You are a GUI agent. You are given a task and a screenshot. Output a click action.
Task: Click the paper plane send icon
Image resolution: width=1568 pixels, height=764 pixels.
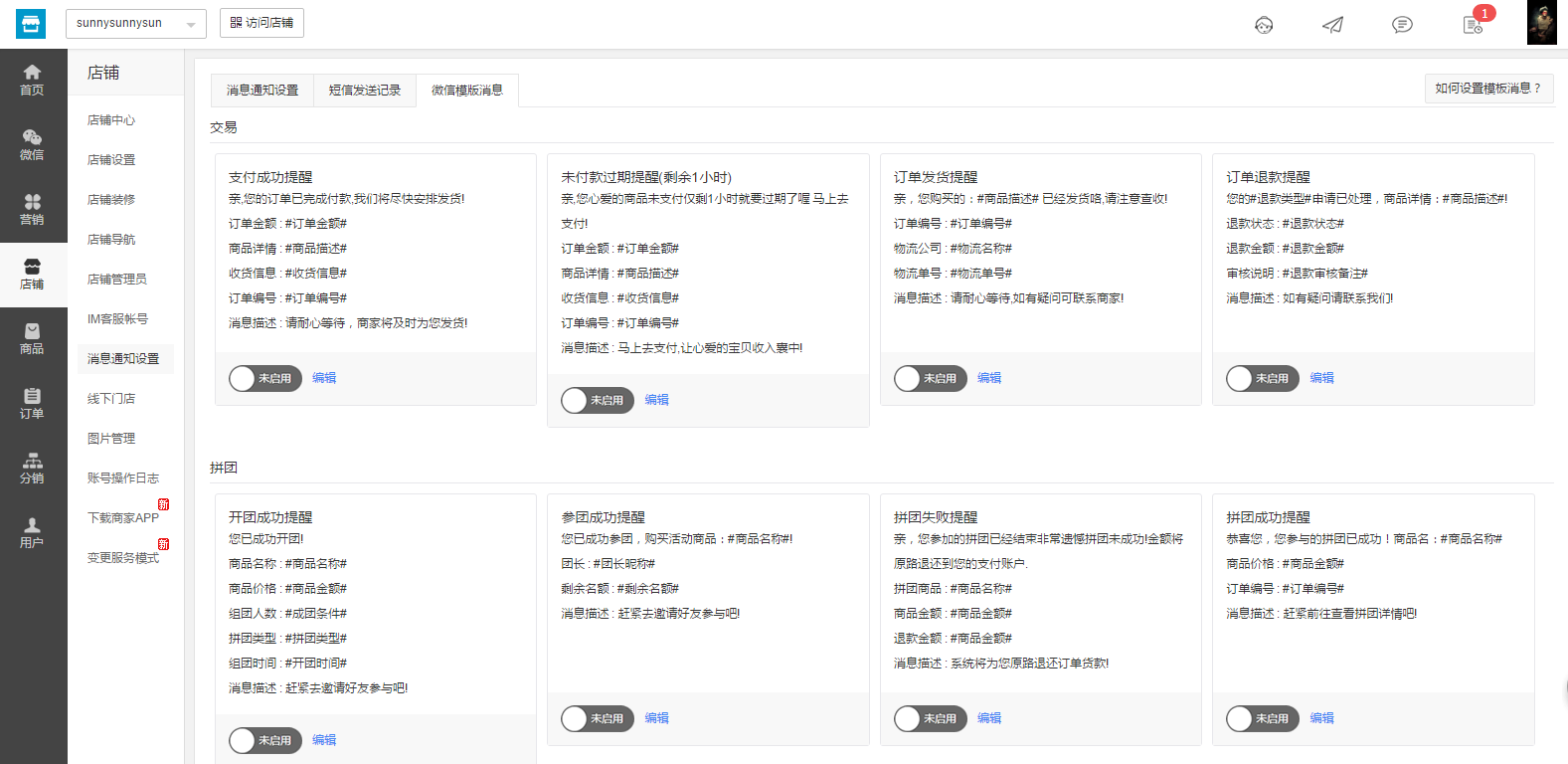[x=1332, y=25]
